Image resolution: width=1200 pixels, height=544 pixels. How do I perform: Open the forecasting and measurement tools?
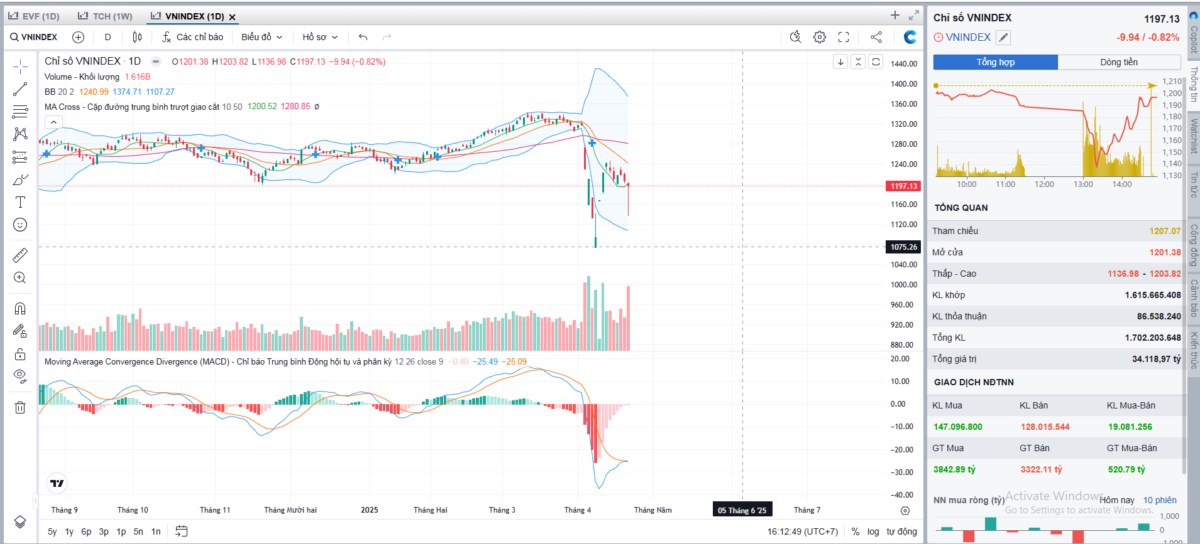click(19, 157)
